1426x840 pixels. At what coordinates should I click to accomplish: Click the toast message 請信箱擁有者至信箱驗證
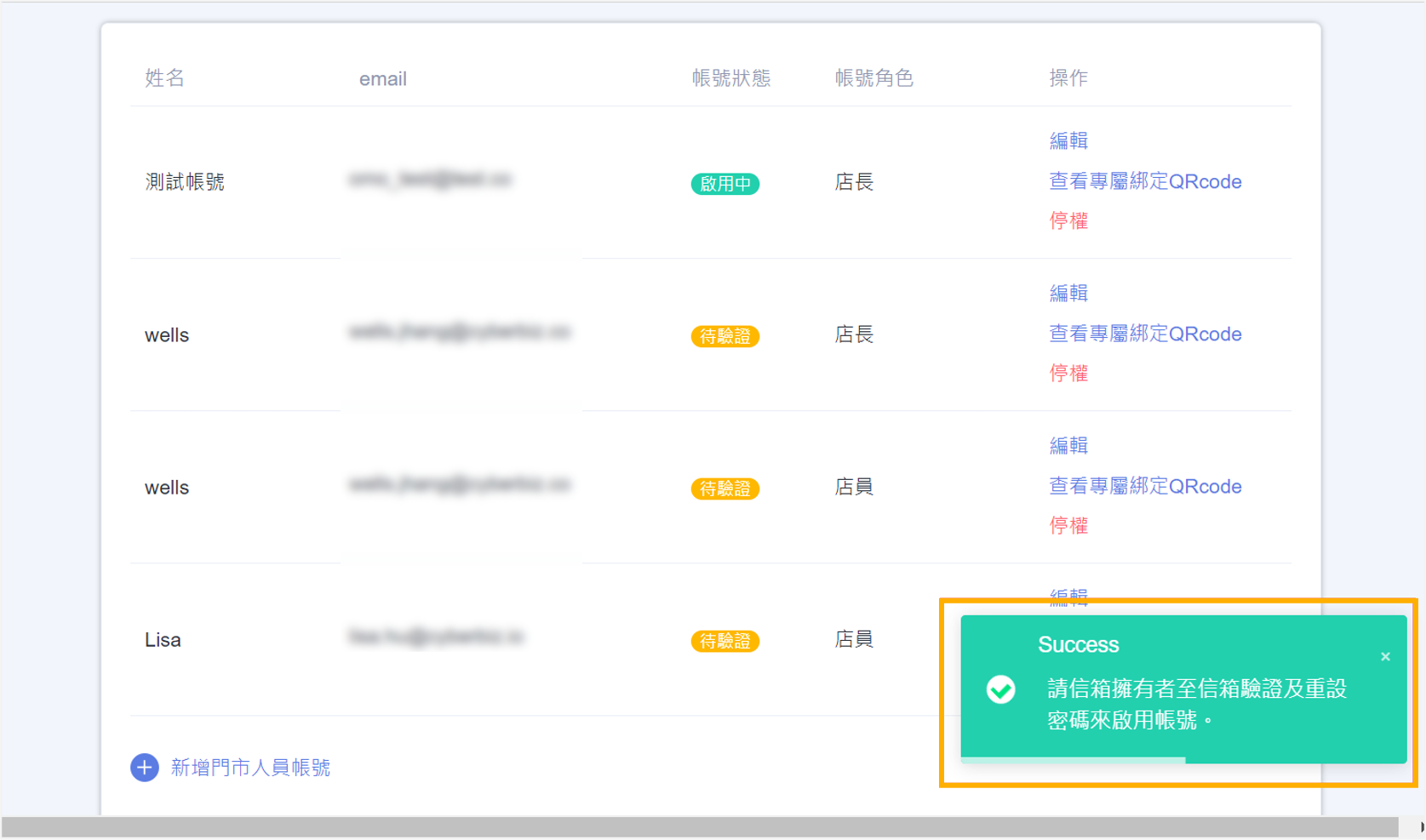coord(1197,704)
